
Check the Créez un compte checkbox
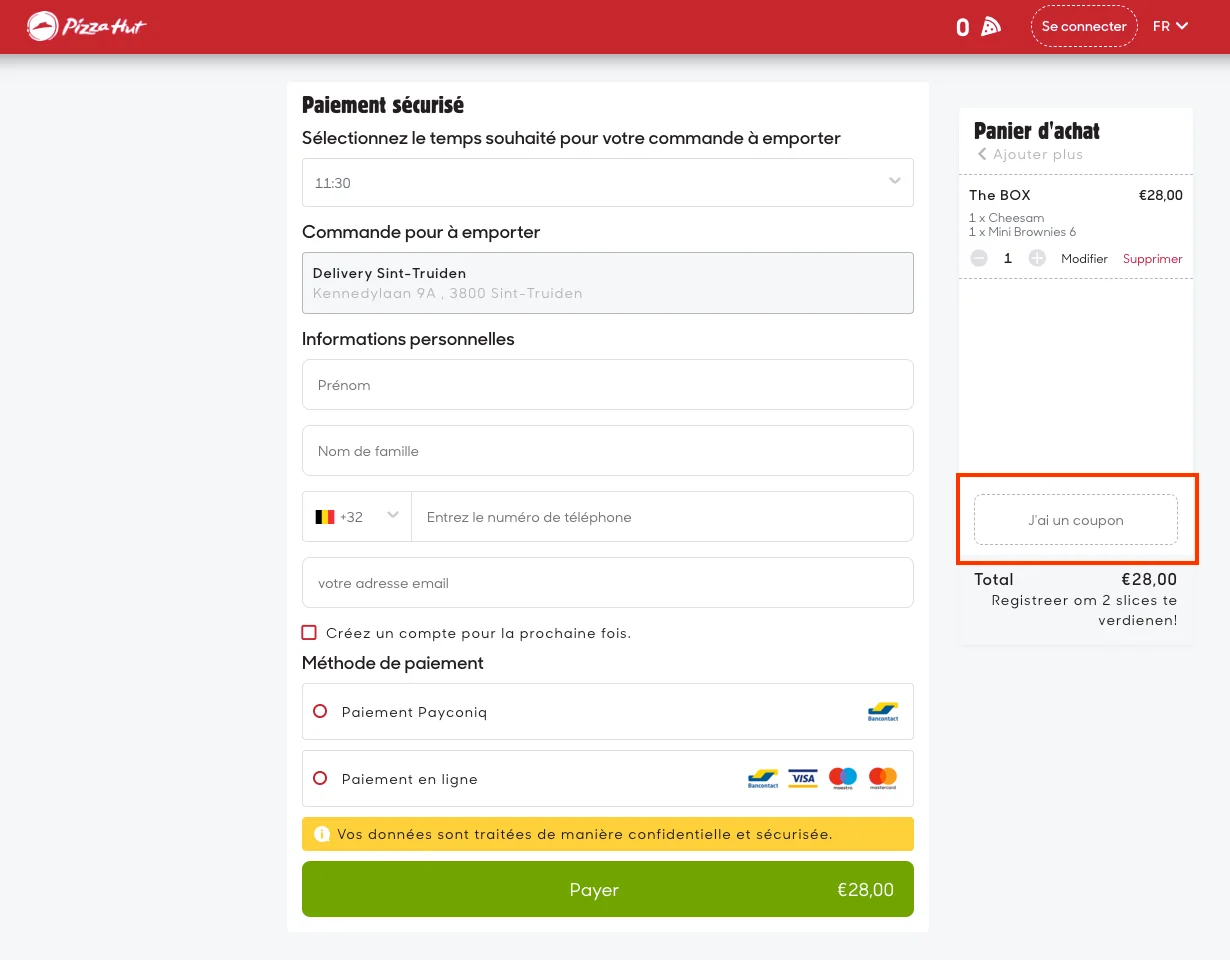click(309, 633)
